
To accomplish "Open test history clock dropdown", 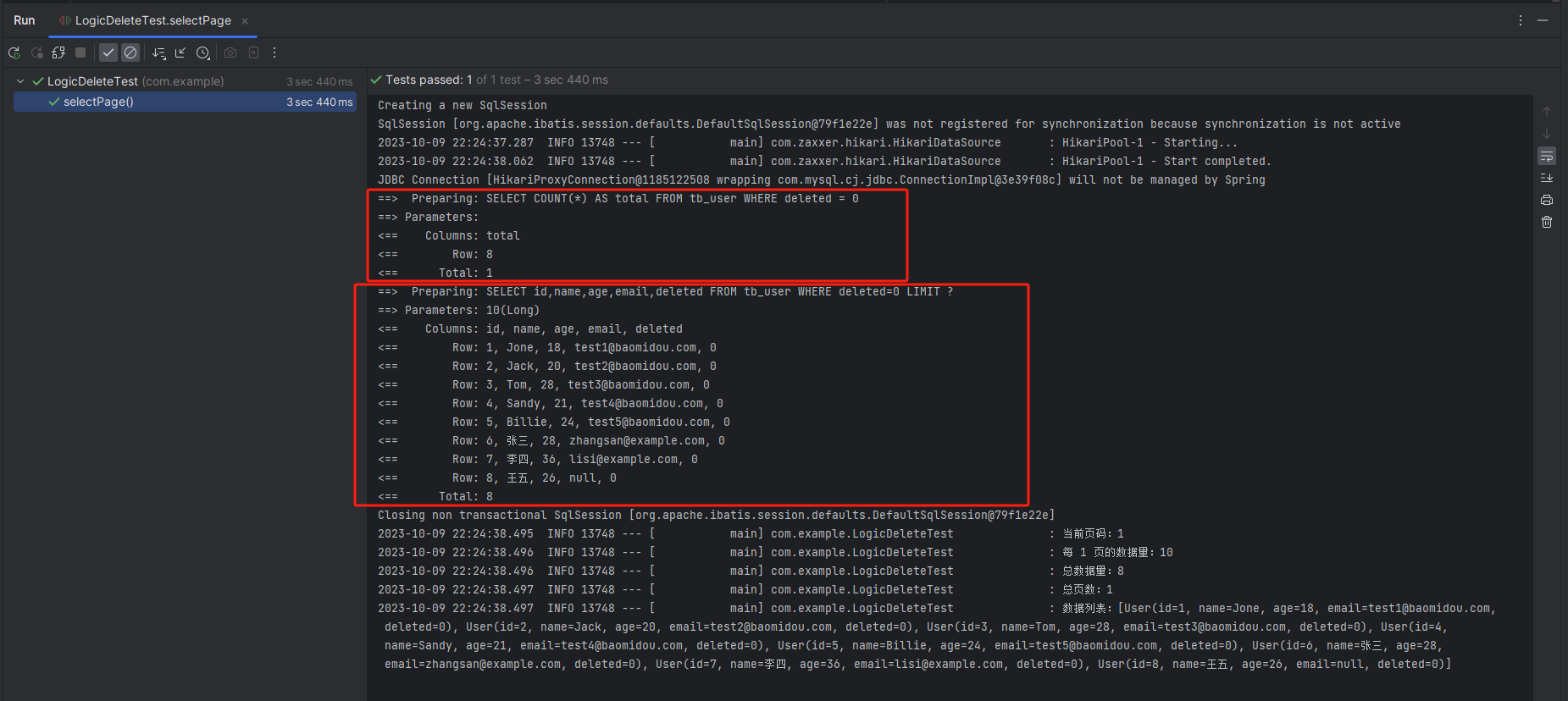I will [x=203, y=52].
